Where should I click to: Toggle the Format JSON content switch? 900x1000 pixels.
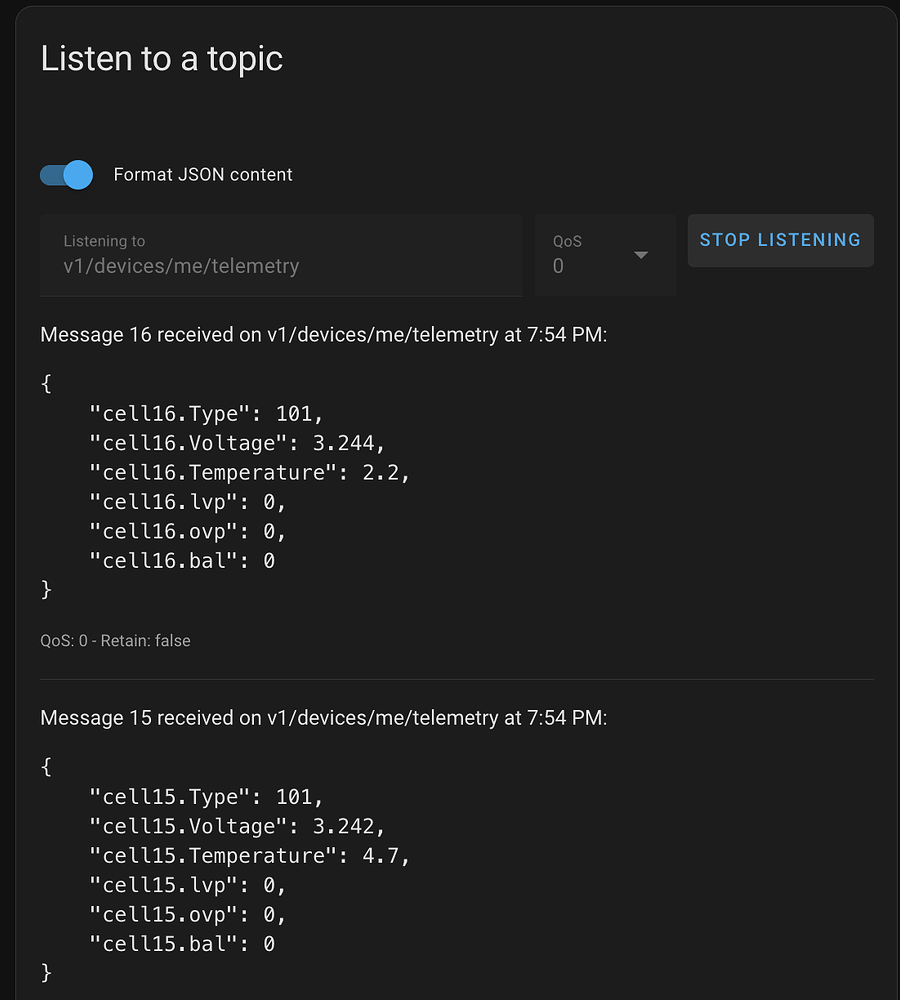(x=67, y=175)
